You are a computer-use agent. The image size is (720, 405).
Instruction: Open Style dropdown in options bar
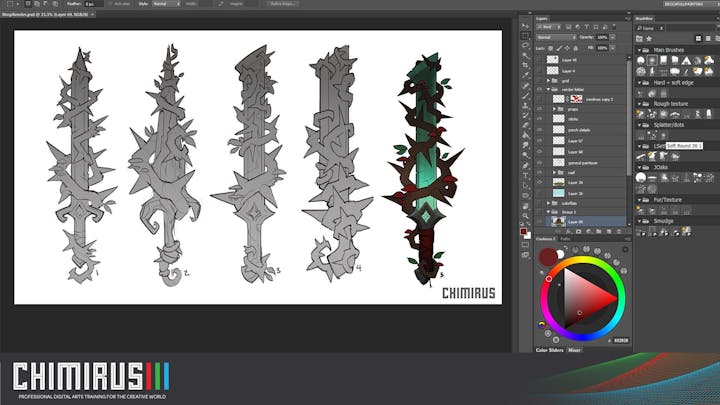tap(166, 4)
